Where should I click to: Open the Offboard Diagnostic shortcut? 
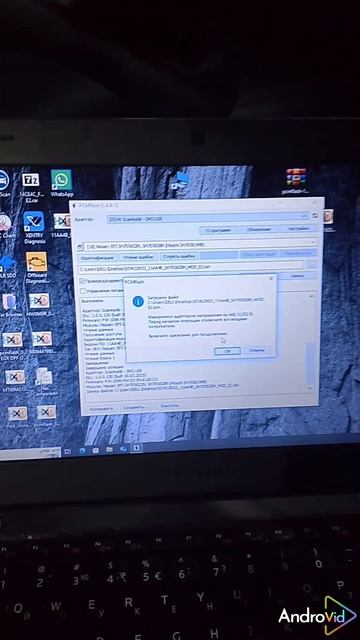[37, 268]
